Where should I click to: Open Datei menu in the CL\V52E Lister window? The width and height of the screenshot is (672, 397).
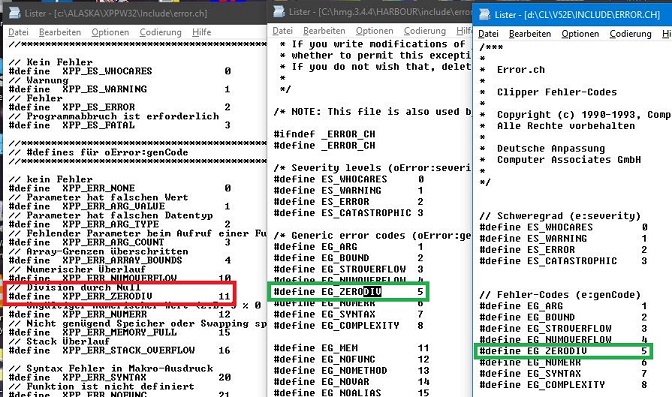488,34
